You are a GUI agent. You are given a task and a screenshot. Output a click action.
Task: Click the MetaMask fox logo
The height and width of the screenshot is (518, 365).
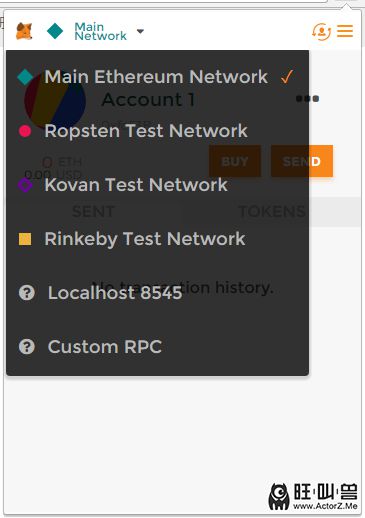(x=24, y=31)
